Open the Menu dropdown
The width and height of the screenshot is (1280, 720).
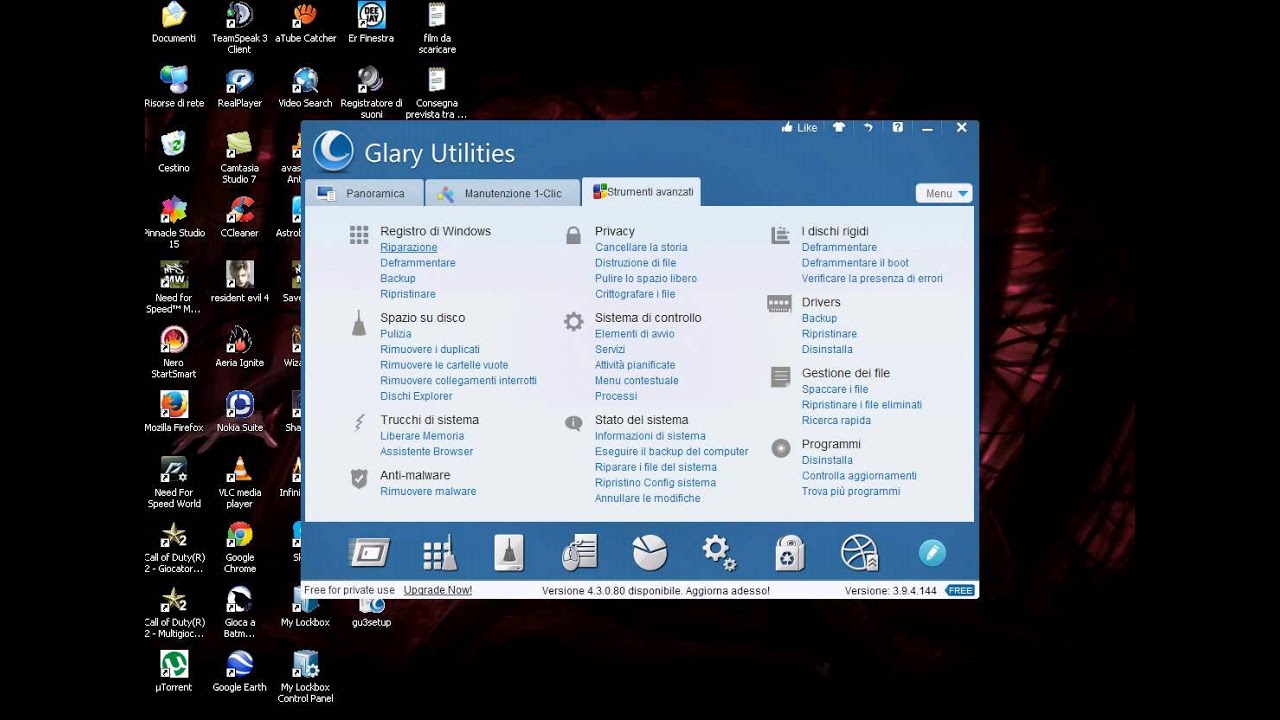944,193
